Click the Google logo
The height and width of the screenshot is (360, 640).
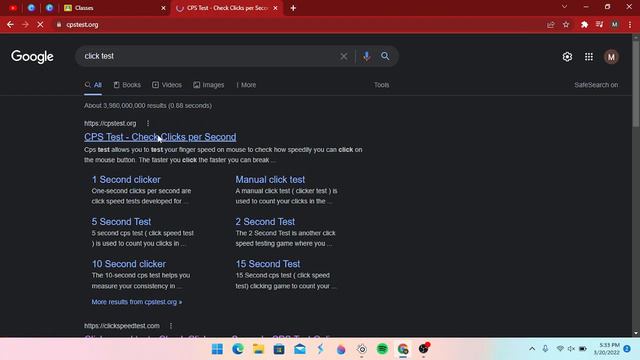point(32,57)
